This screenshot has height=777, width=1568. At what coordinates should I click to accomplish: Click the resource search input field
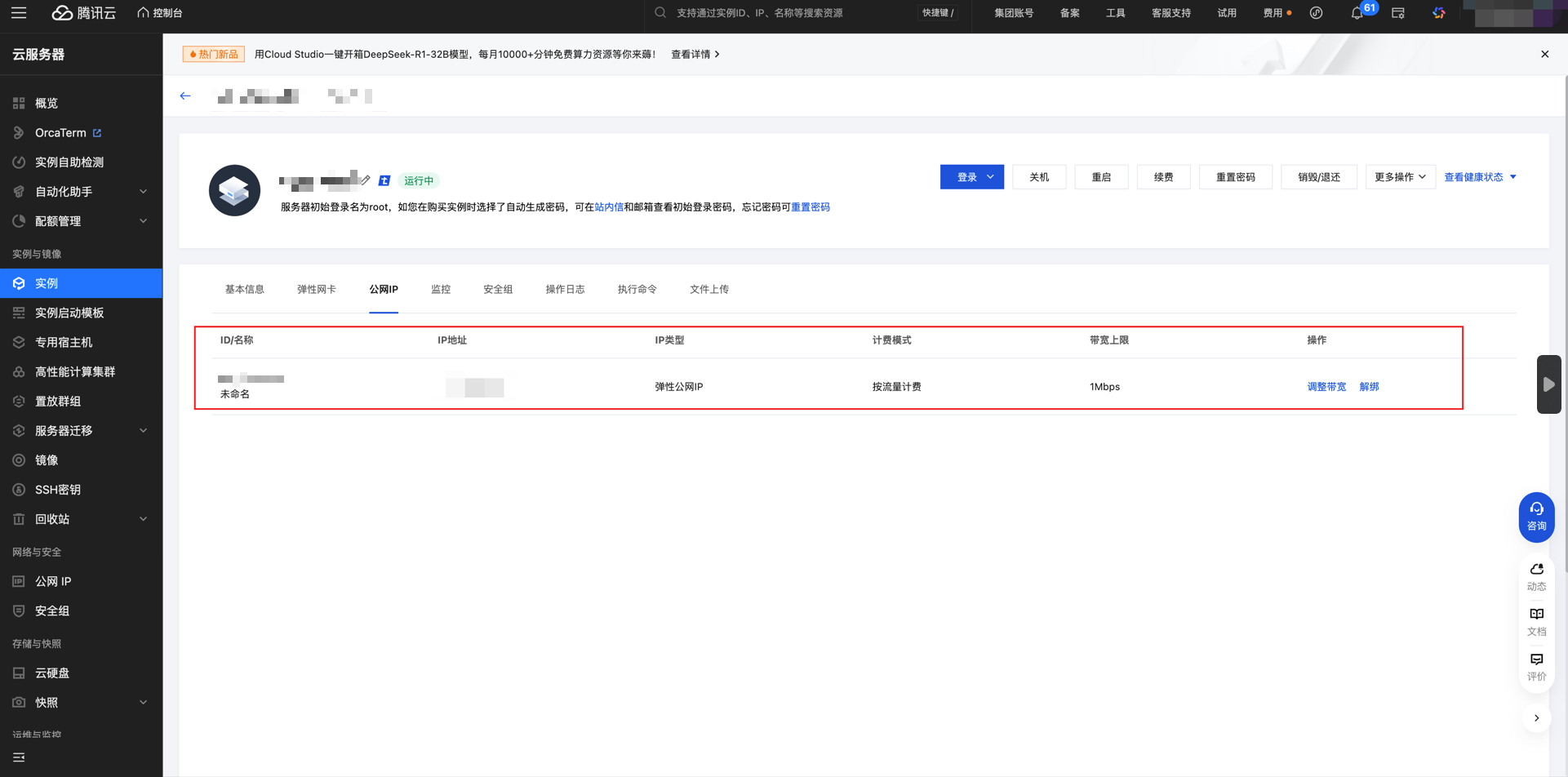(x=784, y=13)
